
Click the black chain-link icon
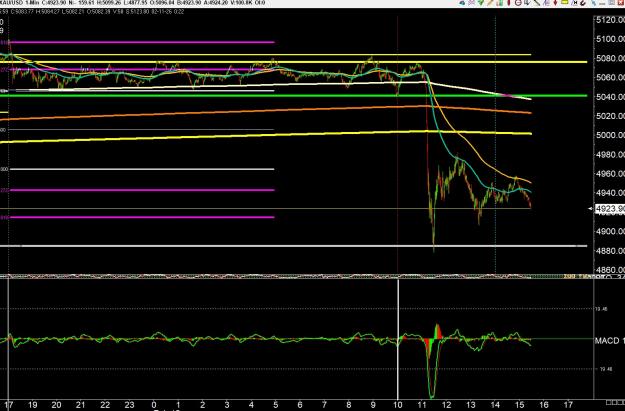click(x=583, y=3)
